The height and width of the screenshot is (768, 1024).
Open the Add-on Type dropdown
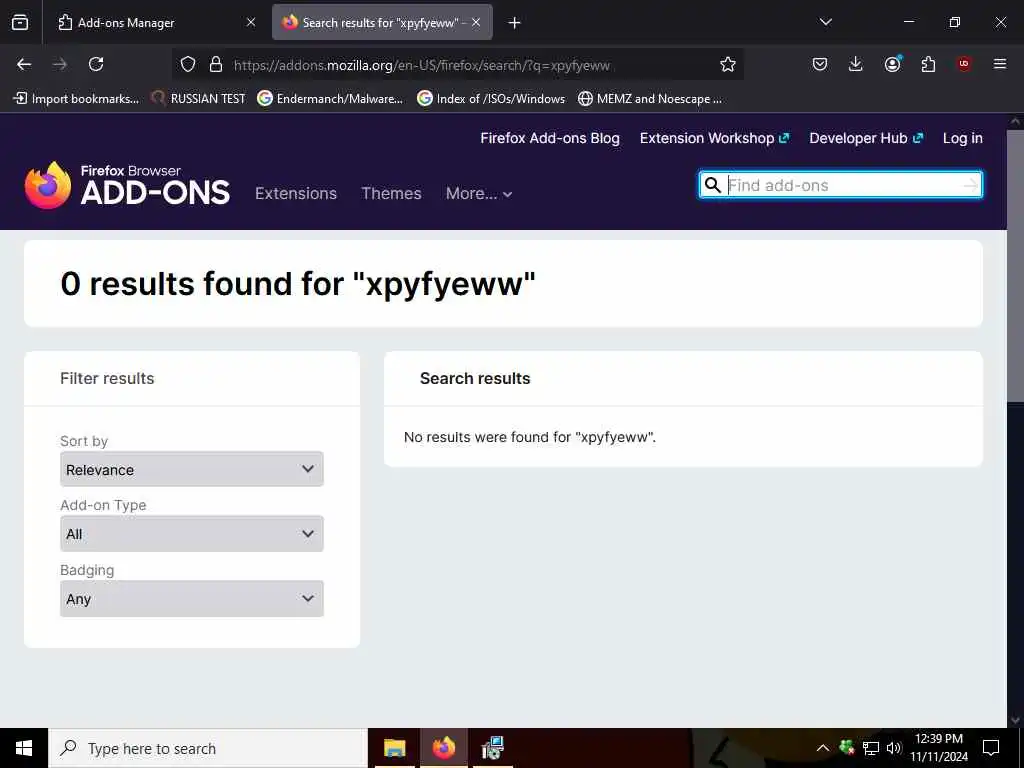click(191, 534)
